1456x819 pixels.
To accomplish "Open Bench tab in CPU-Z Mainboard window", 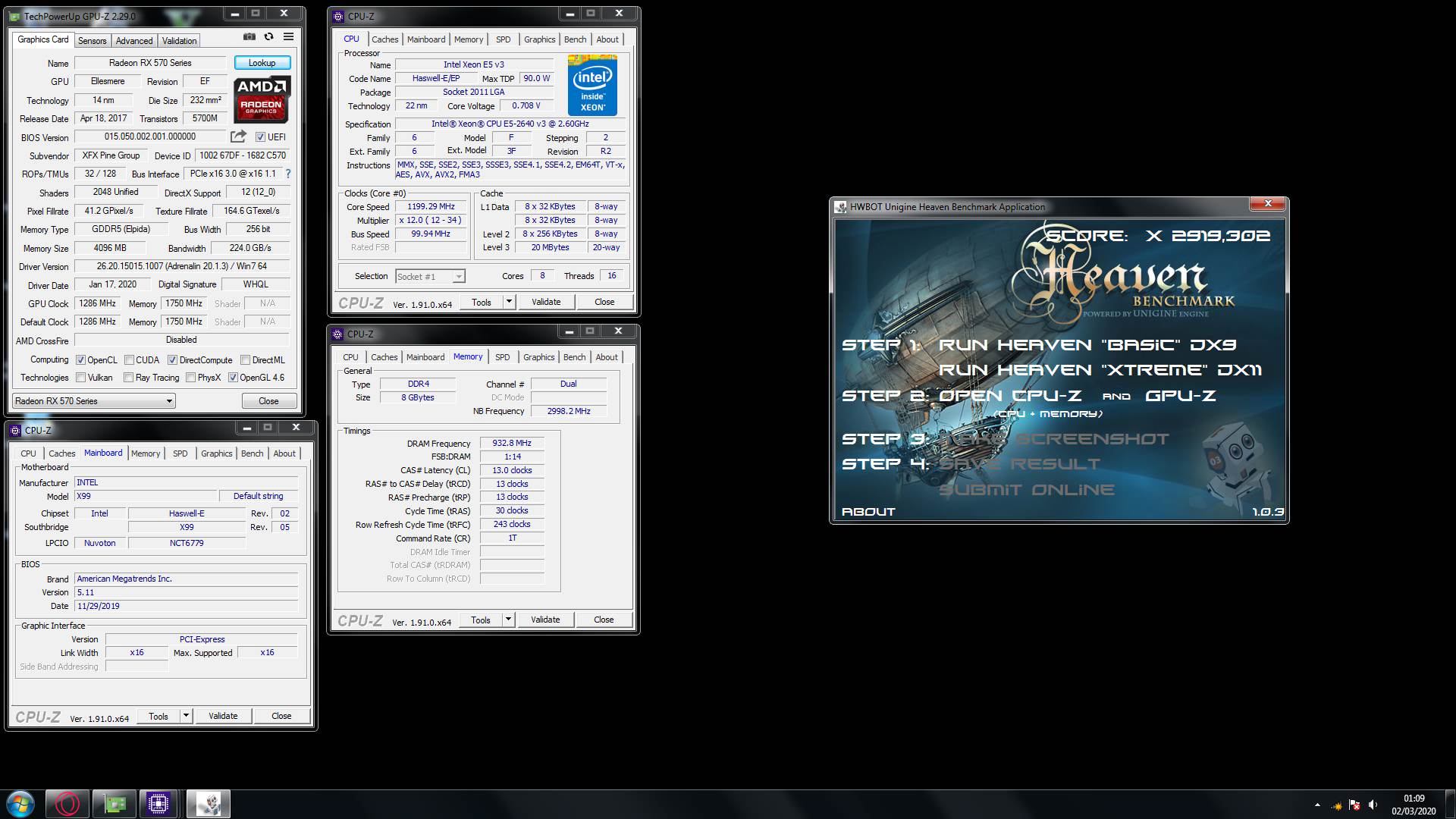I will [253, 453].
